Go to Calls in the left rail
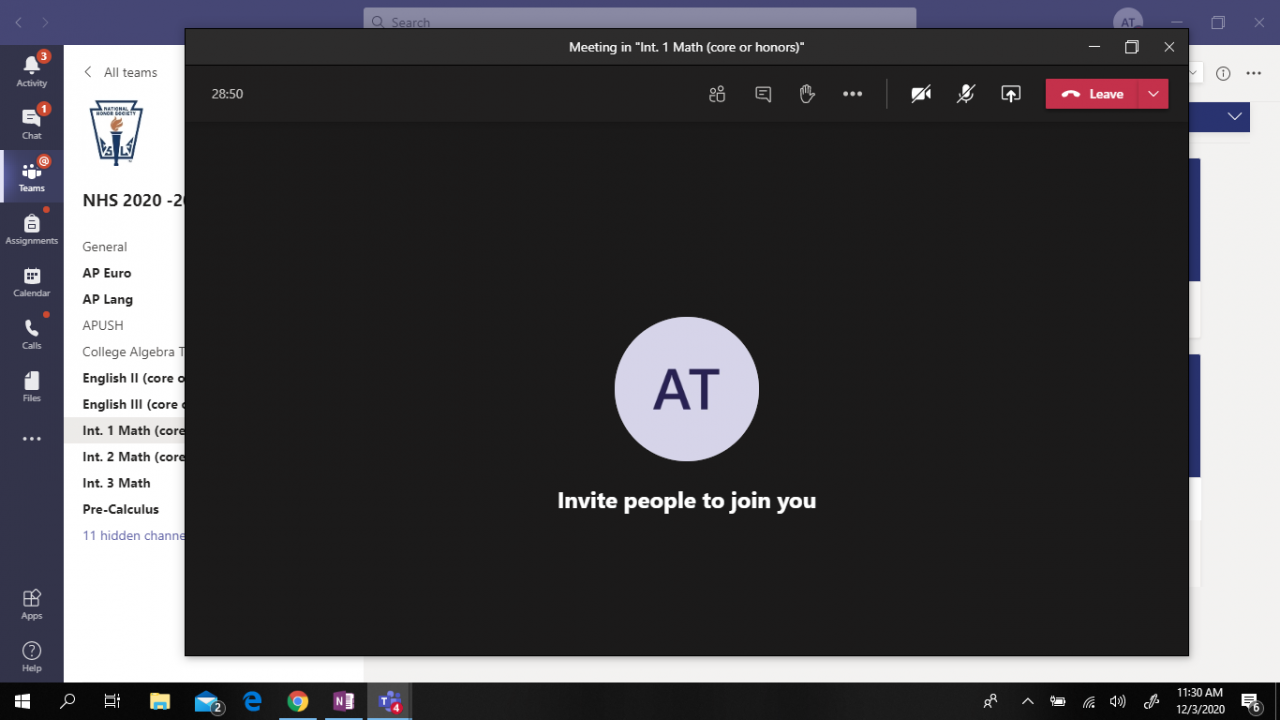 [x=32, y=334]
